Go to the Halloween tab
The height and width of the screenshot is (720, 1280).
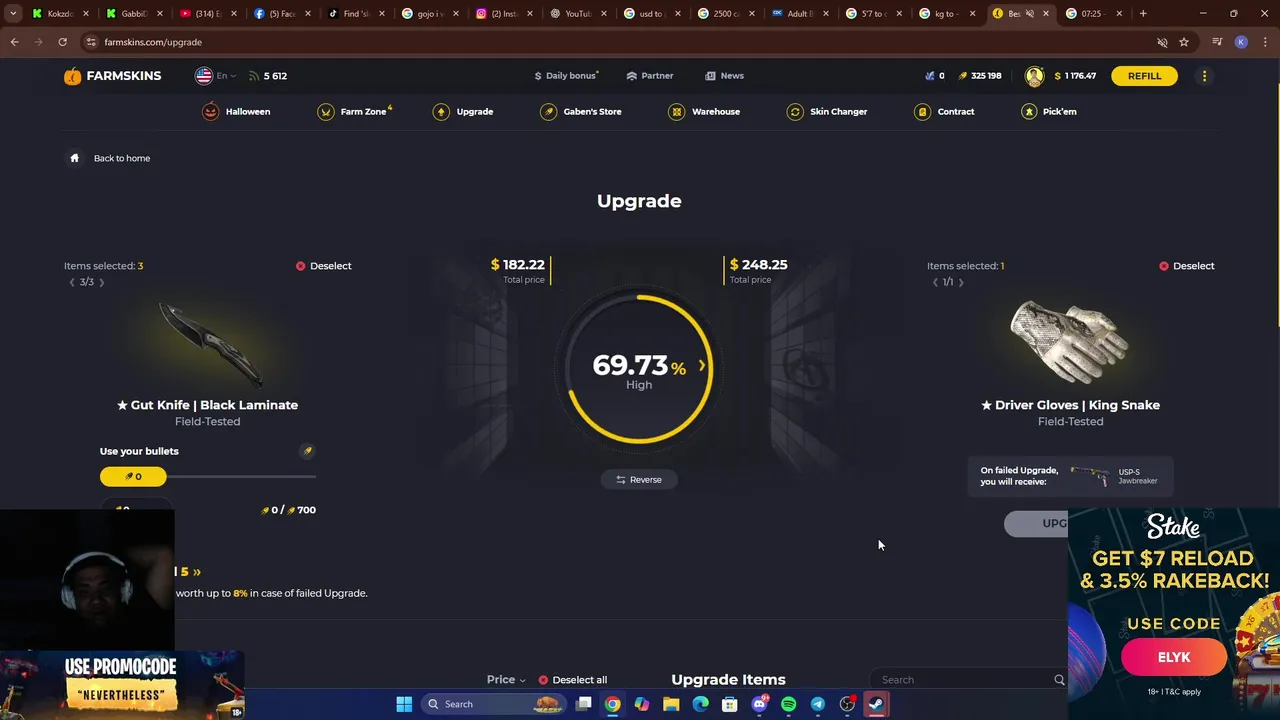tap(237, 112)
